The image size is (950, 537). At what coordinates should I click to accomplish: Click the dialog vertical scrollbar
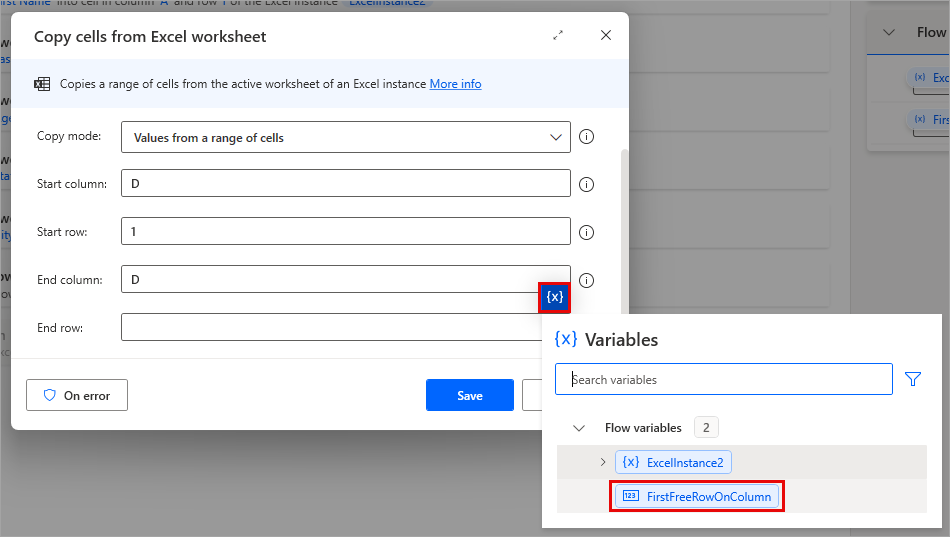(625, 230)
